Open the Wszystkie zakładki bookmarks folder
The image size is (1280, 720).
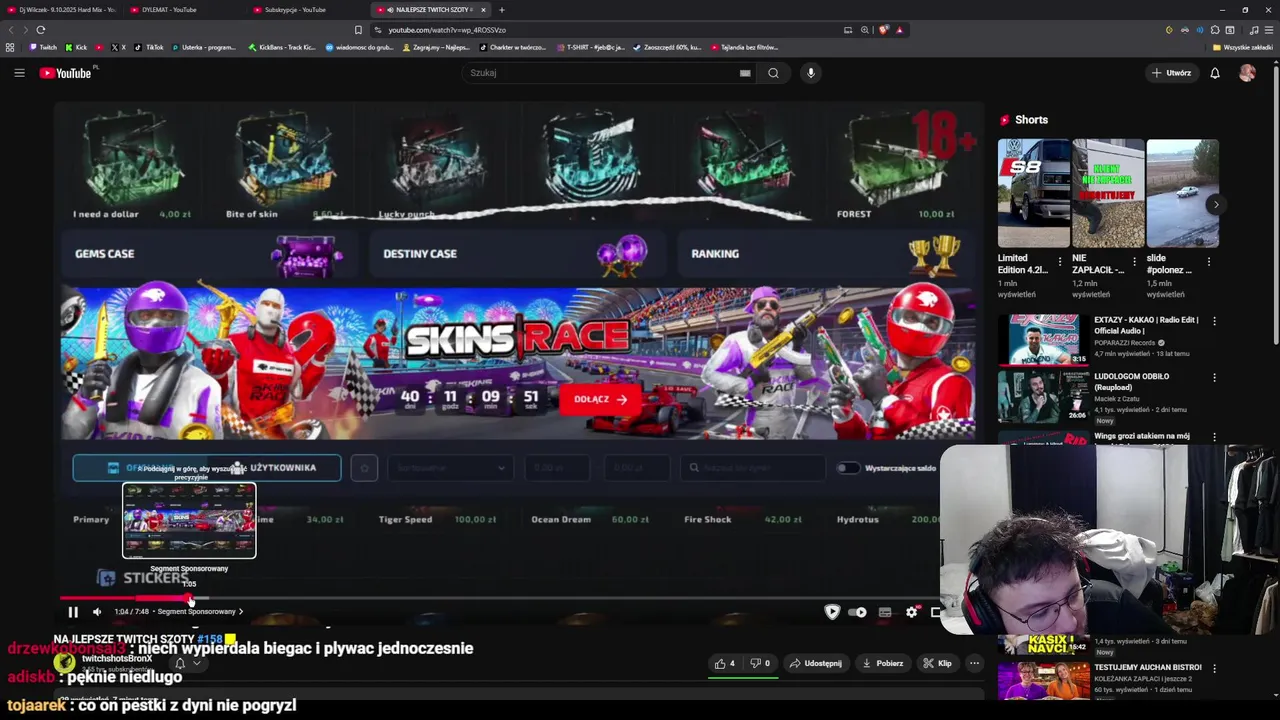[x=1242, y=47]
